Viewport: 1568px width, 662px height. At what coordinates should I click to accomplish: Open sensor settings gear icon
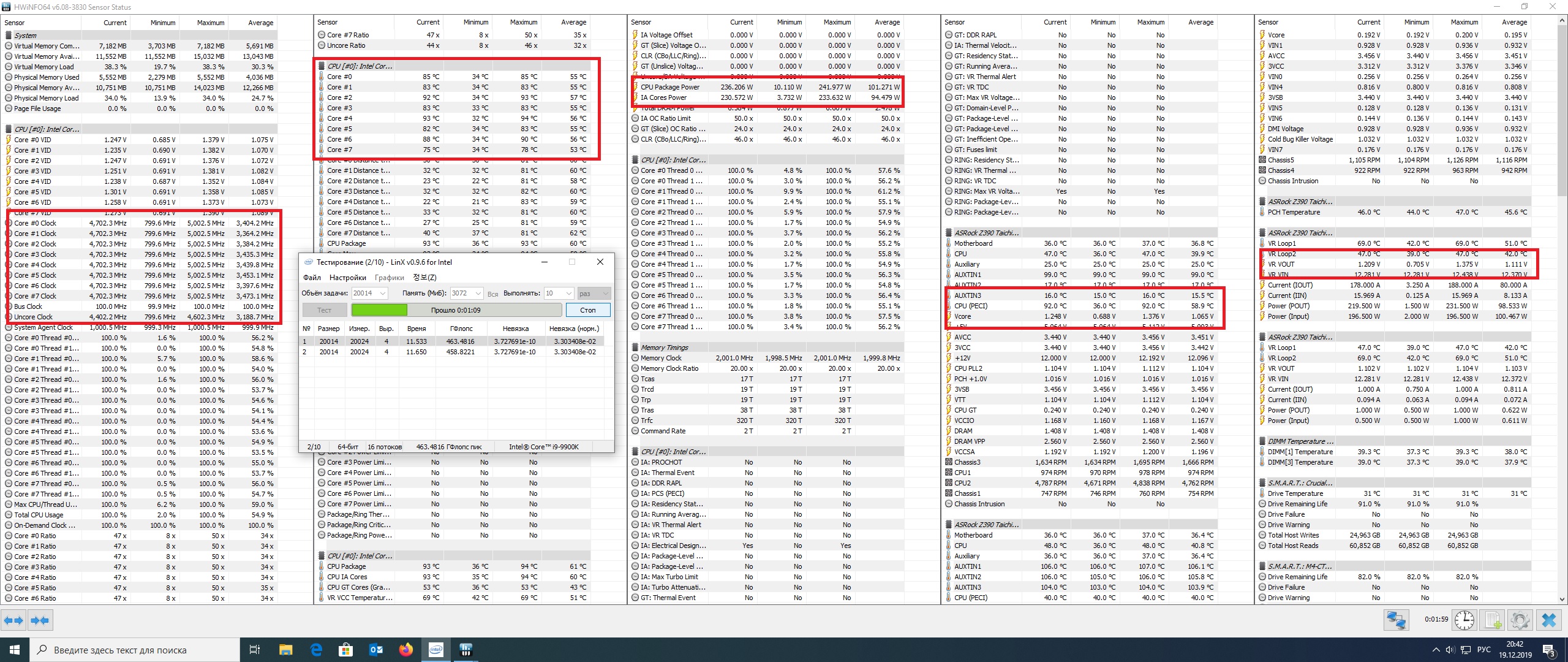[1520, 620]
